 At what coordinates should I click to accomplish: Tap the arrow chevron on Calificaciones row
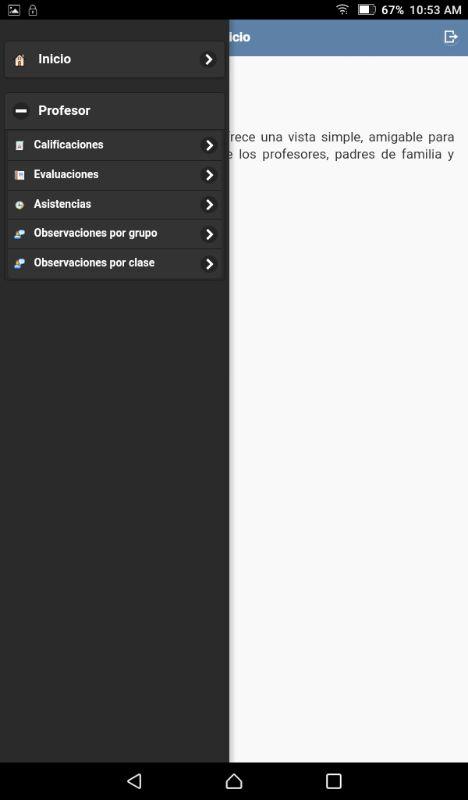(x=209, y=145)
